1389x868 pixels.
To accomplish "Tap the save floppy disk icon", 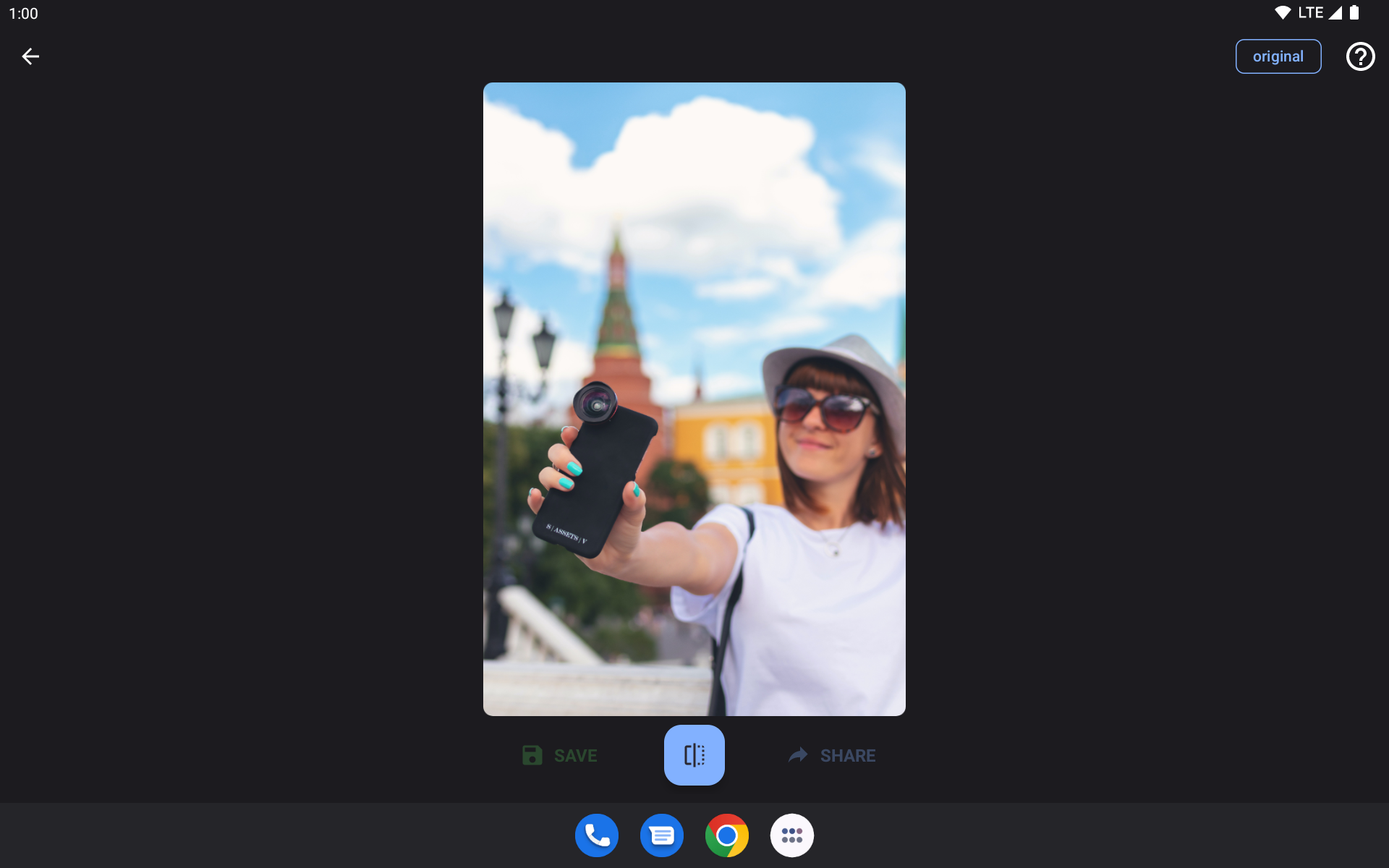I will [x=532, y=755].
